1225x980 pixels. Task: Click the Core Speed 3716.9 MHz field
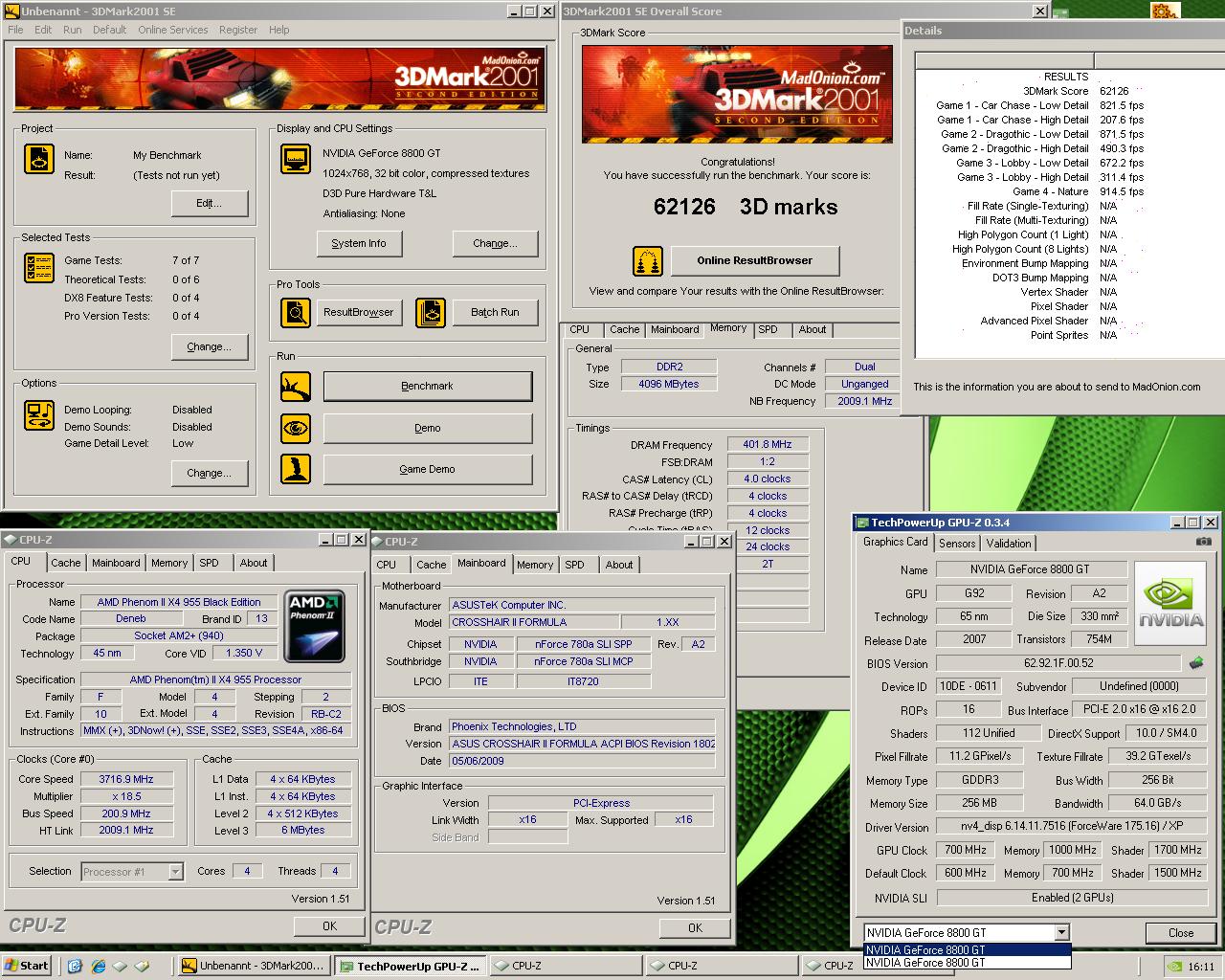pyautogui.click(x=126, y=779)
